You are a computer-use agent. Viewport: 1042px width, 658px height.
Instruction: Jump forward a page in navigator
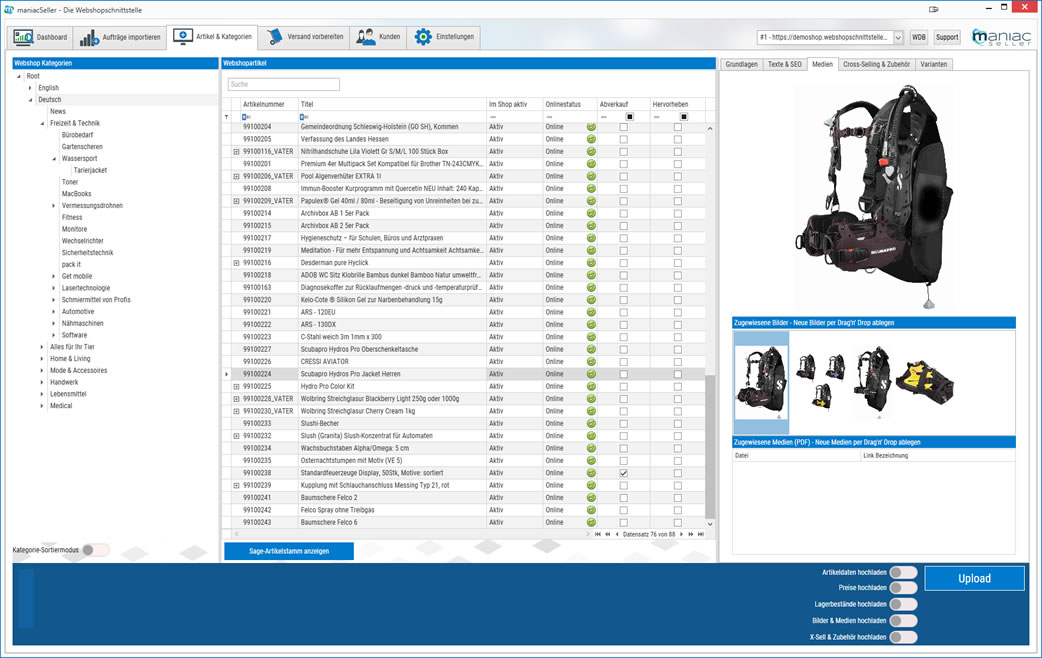click(690, 534)
